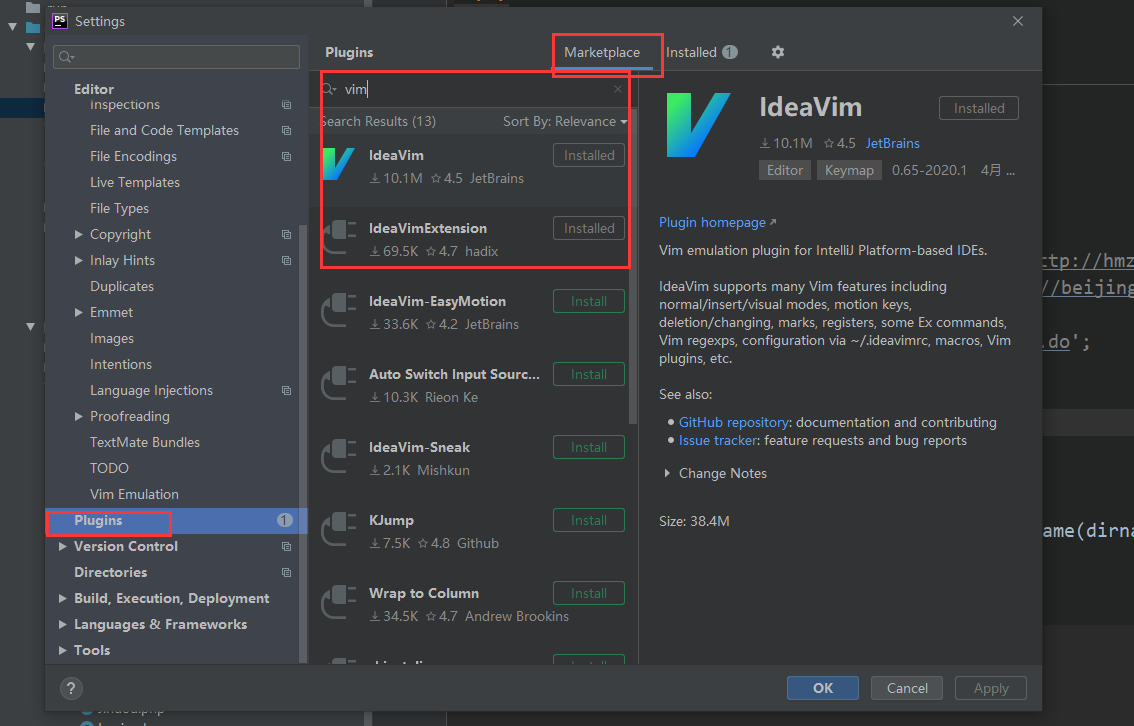The height and width of the screenshot is (726, 1134).
Task: Expand the Inlay Hints node
Action: pyautogui.click(x=79, y=260)
